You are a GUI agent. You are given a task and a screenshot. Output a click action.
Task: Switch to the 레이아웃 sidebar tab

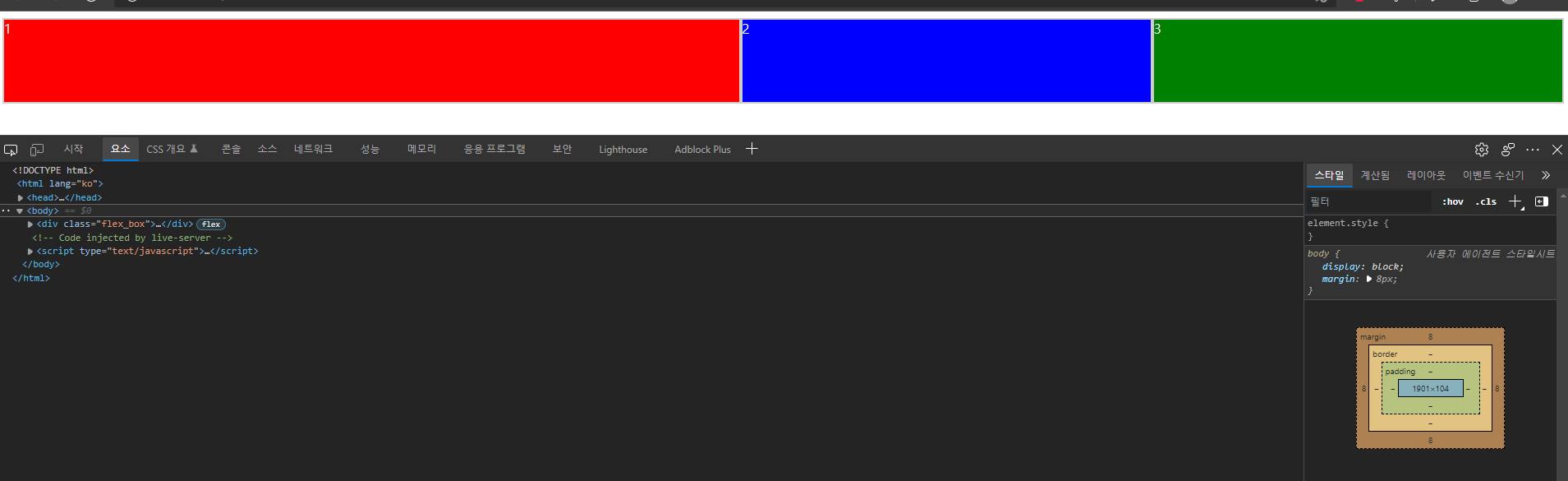click(x=1426, y=175)
